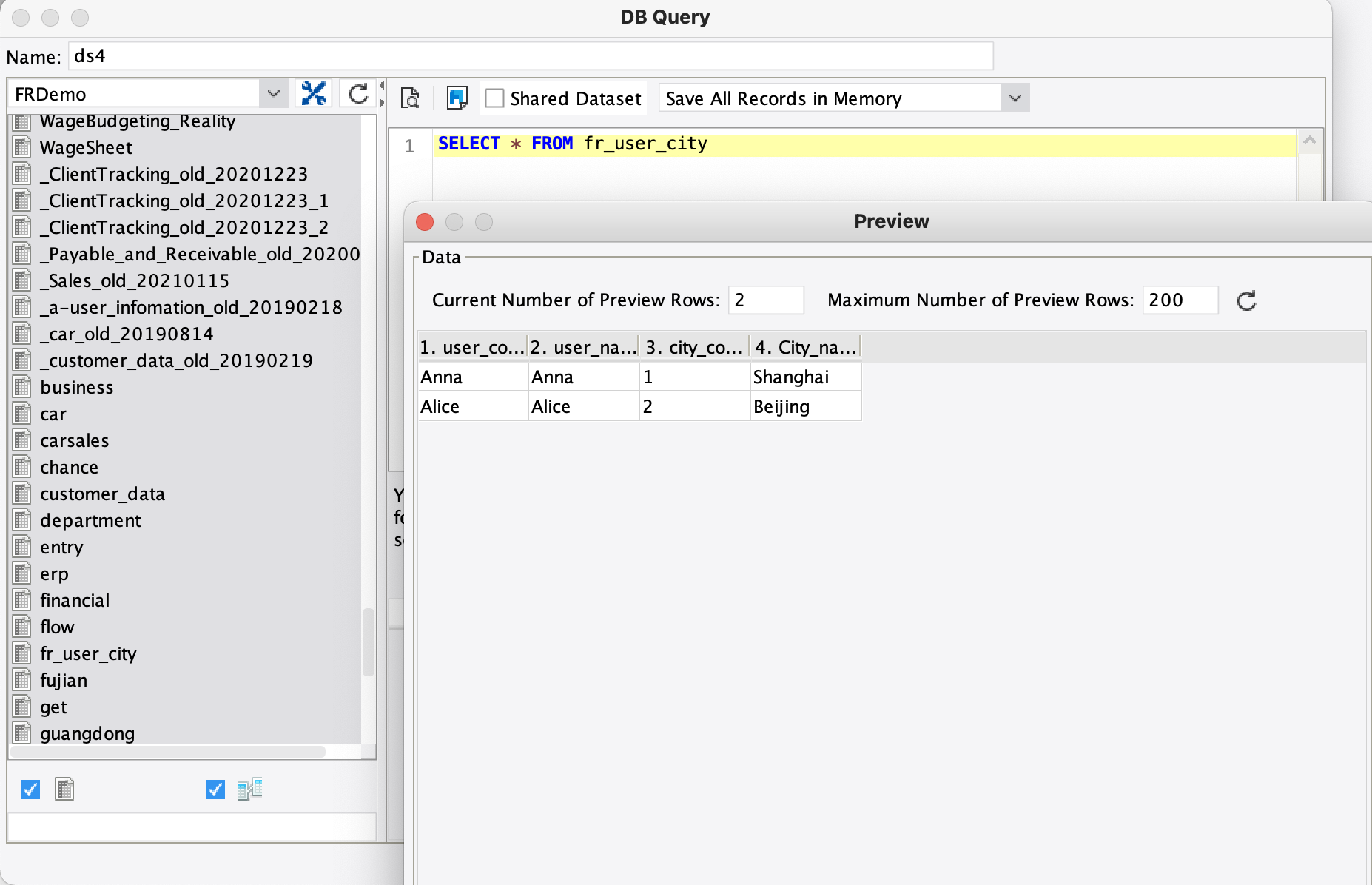This screenshot has width=1372, height=885.
Task: Select the _car_old_20190814 table
Action: 127,334
